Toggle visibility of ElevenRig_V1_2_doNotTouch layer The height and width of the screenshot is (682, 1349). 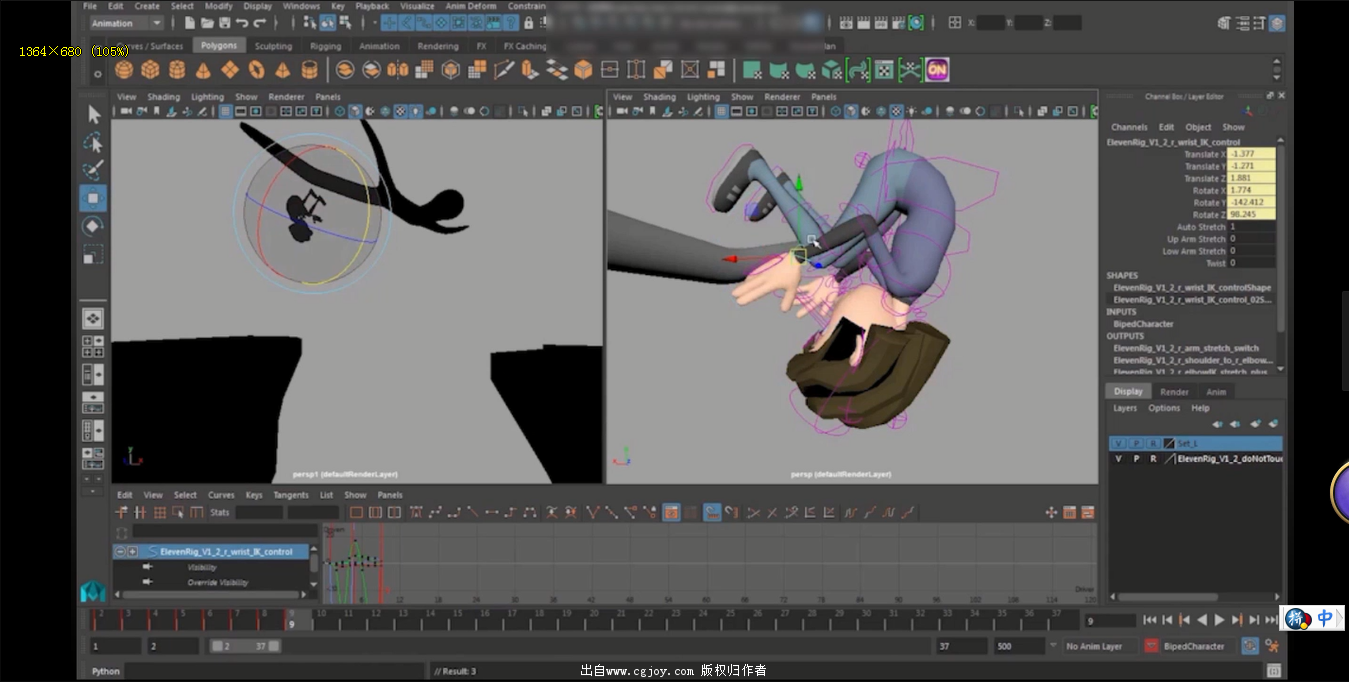pos(1118,459)
